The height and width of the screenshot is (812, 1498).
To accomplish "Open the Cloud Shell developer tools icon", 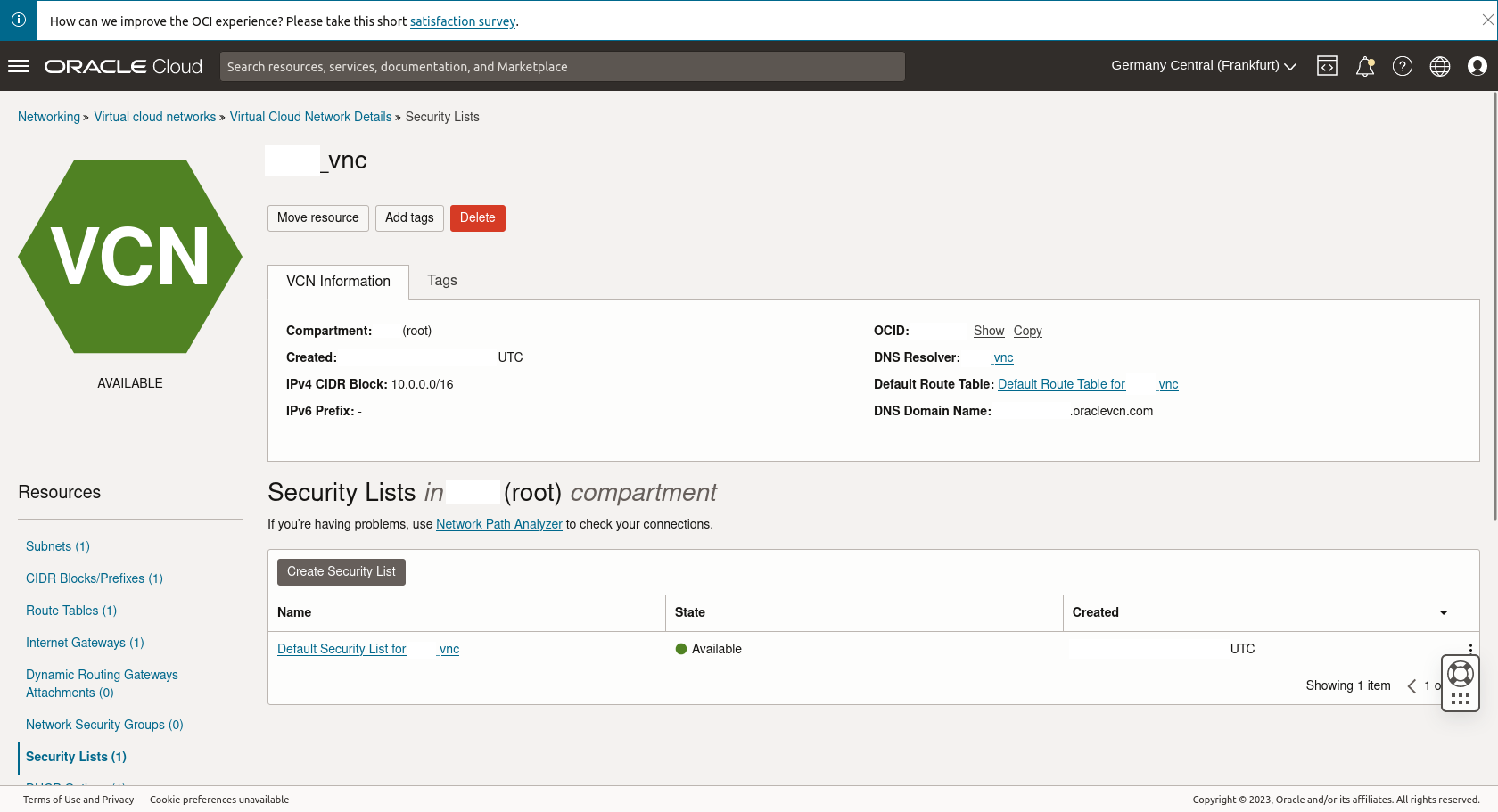I will point(1327,66).
